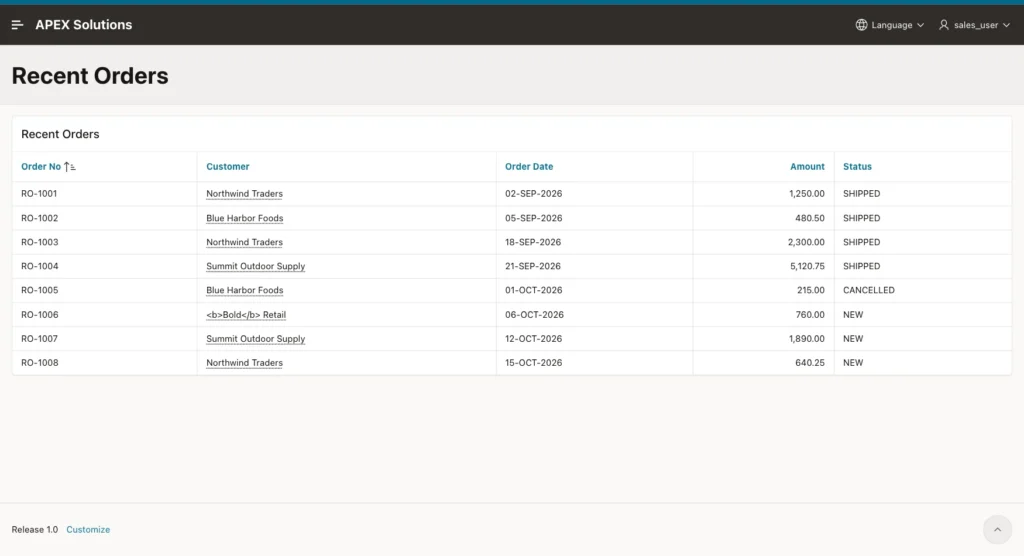The image size is (1024, 556).
Task: Open Blue Harbor Foods link in row RO-1002
Action: [245, 218]
